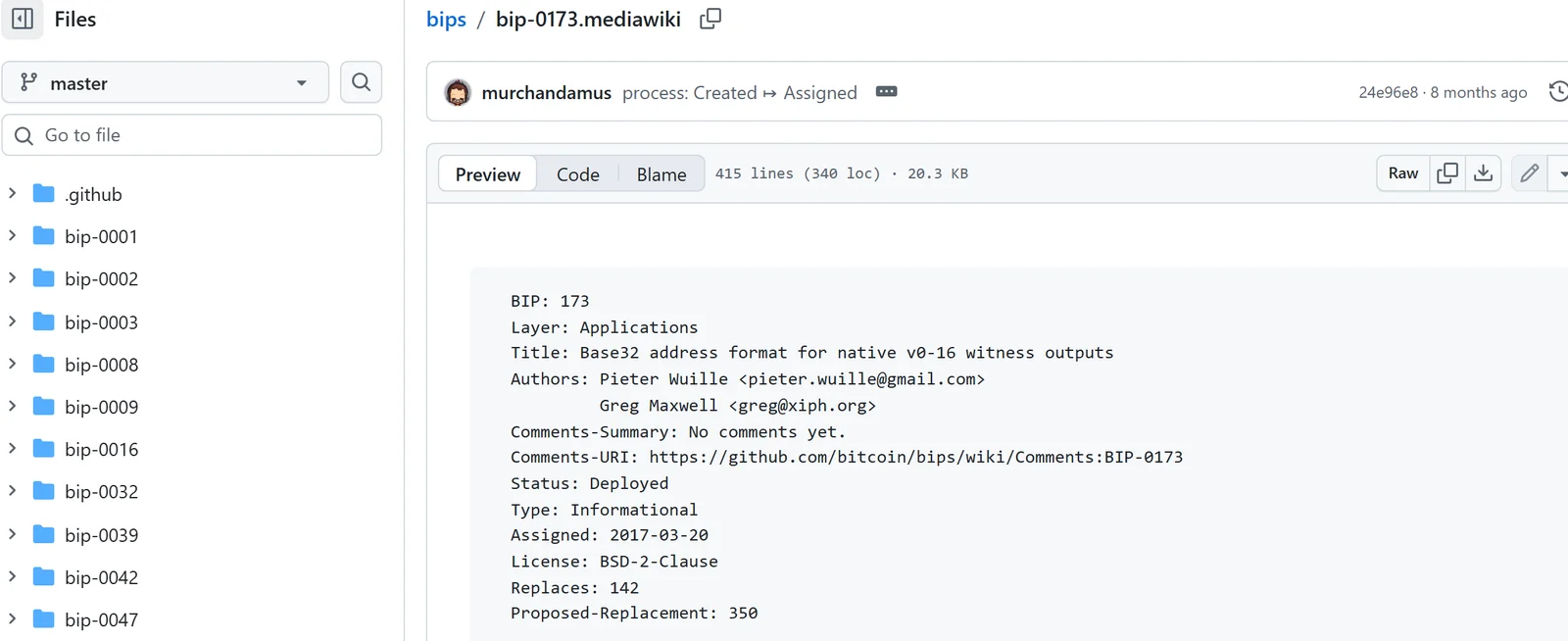The image size is (1568, 641).
Task: Open murchandamus author profile link
Action: pos(547,92)
